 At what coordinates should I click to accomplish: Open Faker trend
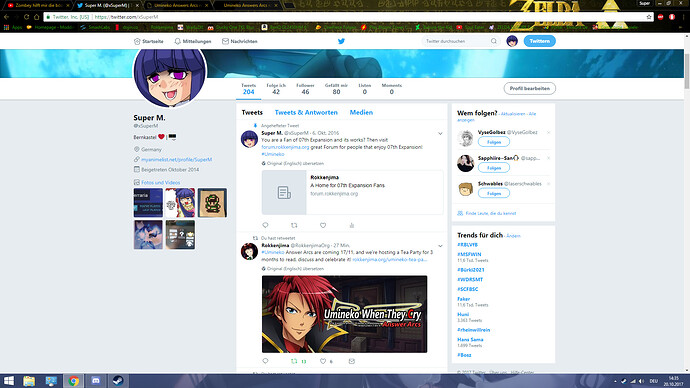pos(463,299)
